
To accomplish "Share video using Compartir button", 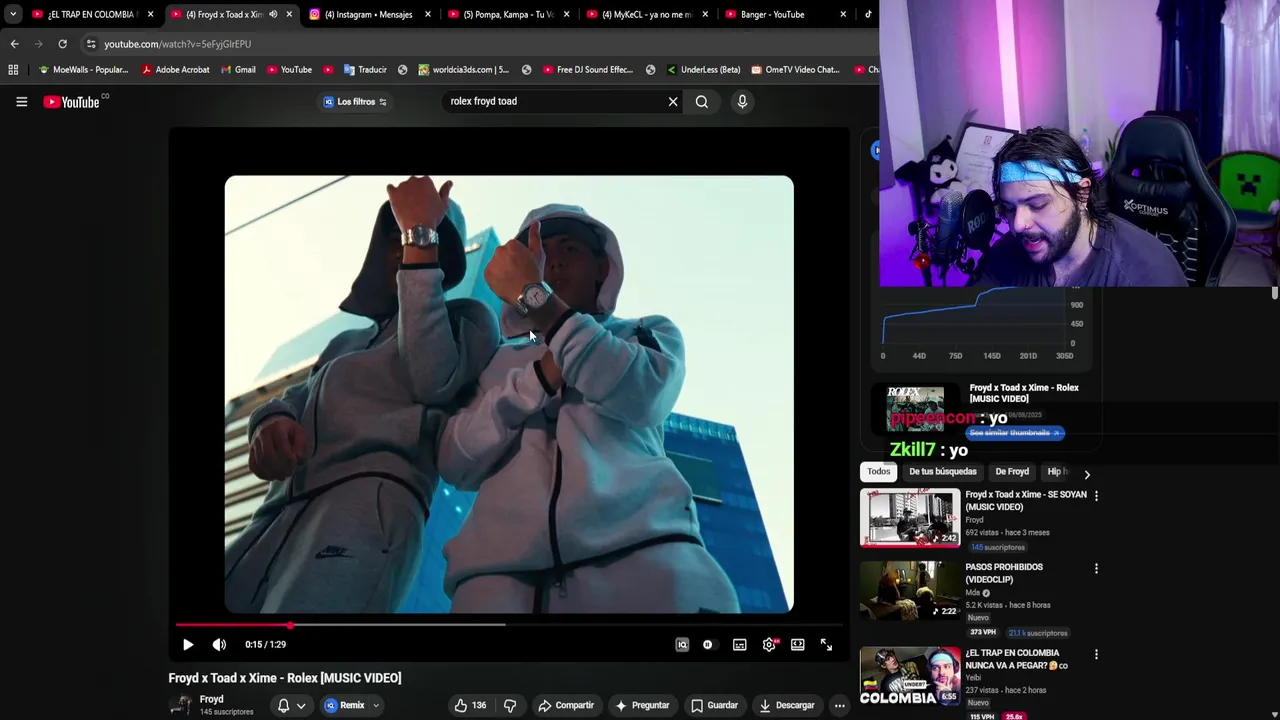I will (x=566, y=705).
